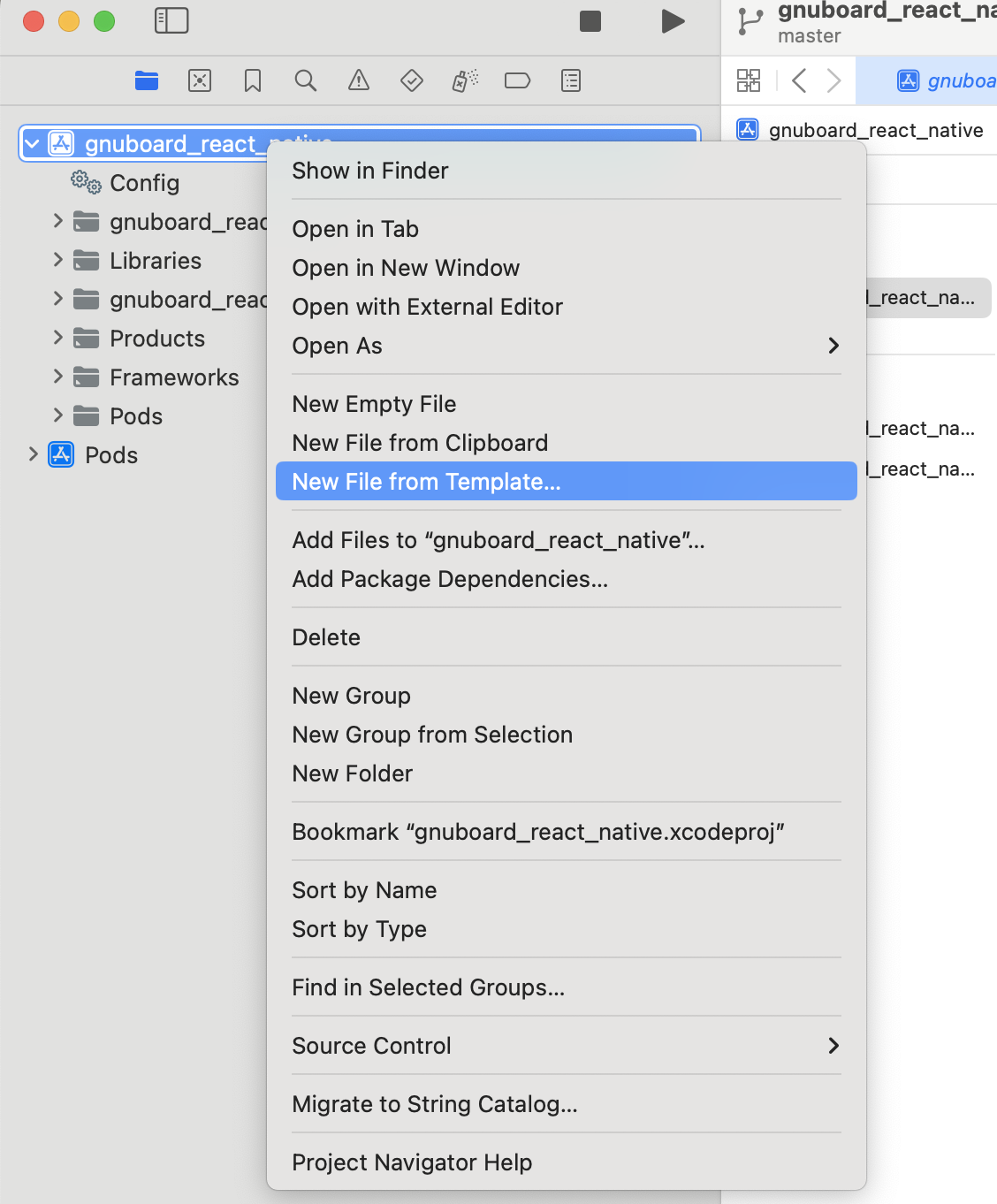Stop the running scheme

pyautogui.click(x=590, y=20)
